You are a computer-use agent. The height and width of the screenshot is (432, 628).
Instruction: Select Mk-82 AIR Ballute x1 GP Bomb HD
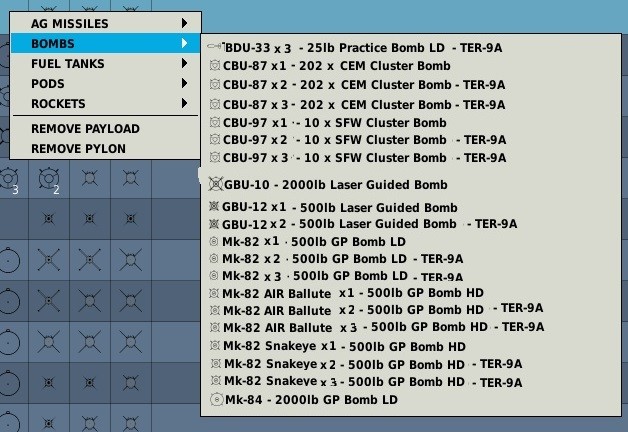tap(346, 293)
